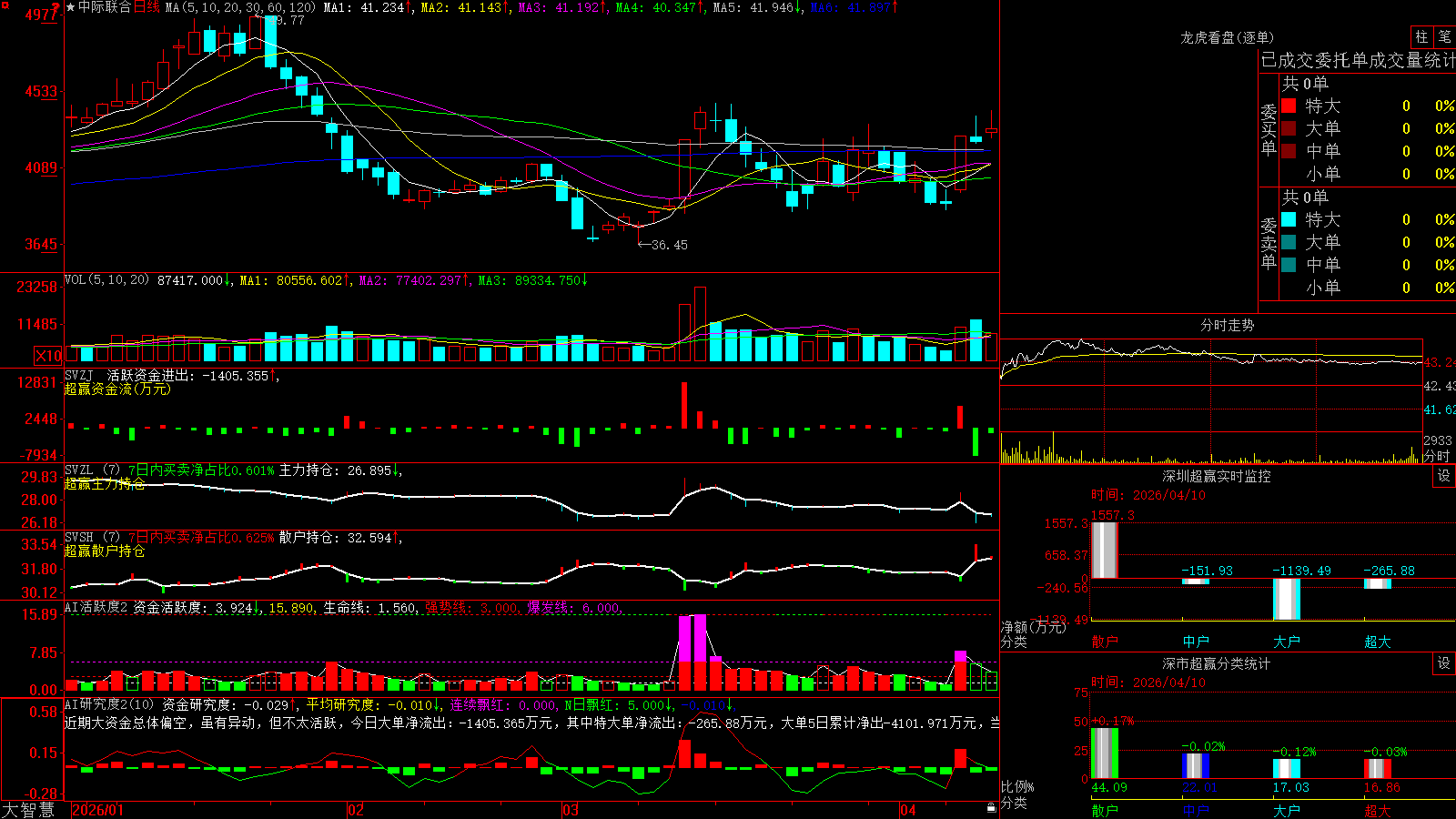
Task: Click the star icon before 中际联合
Action: [x=70, y=7]
